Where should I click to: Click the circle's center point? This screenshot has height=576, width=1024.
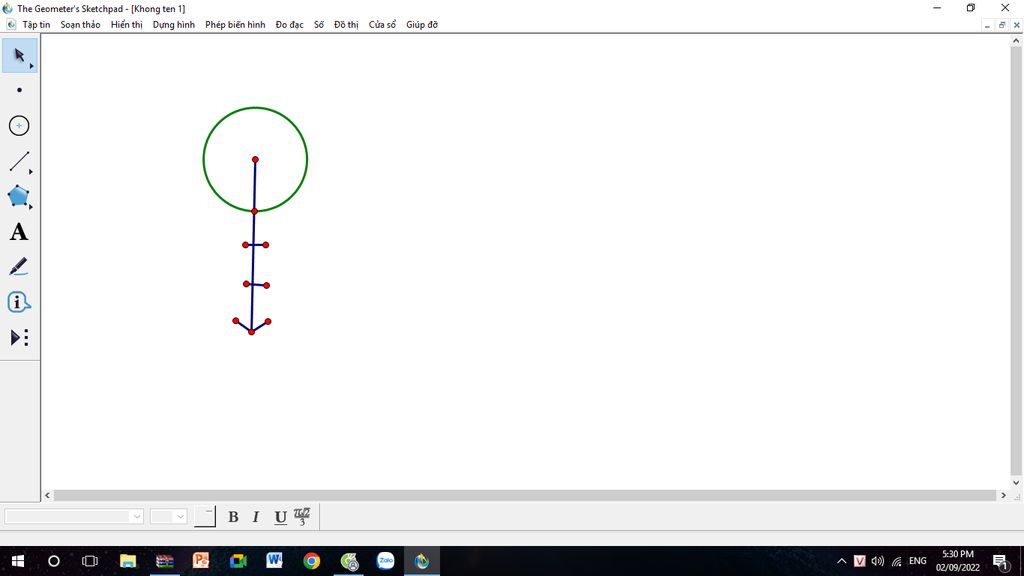tap(255, 159)
